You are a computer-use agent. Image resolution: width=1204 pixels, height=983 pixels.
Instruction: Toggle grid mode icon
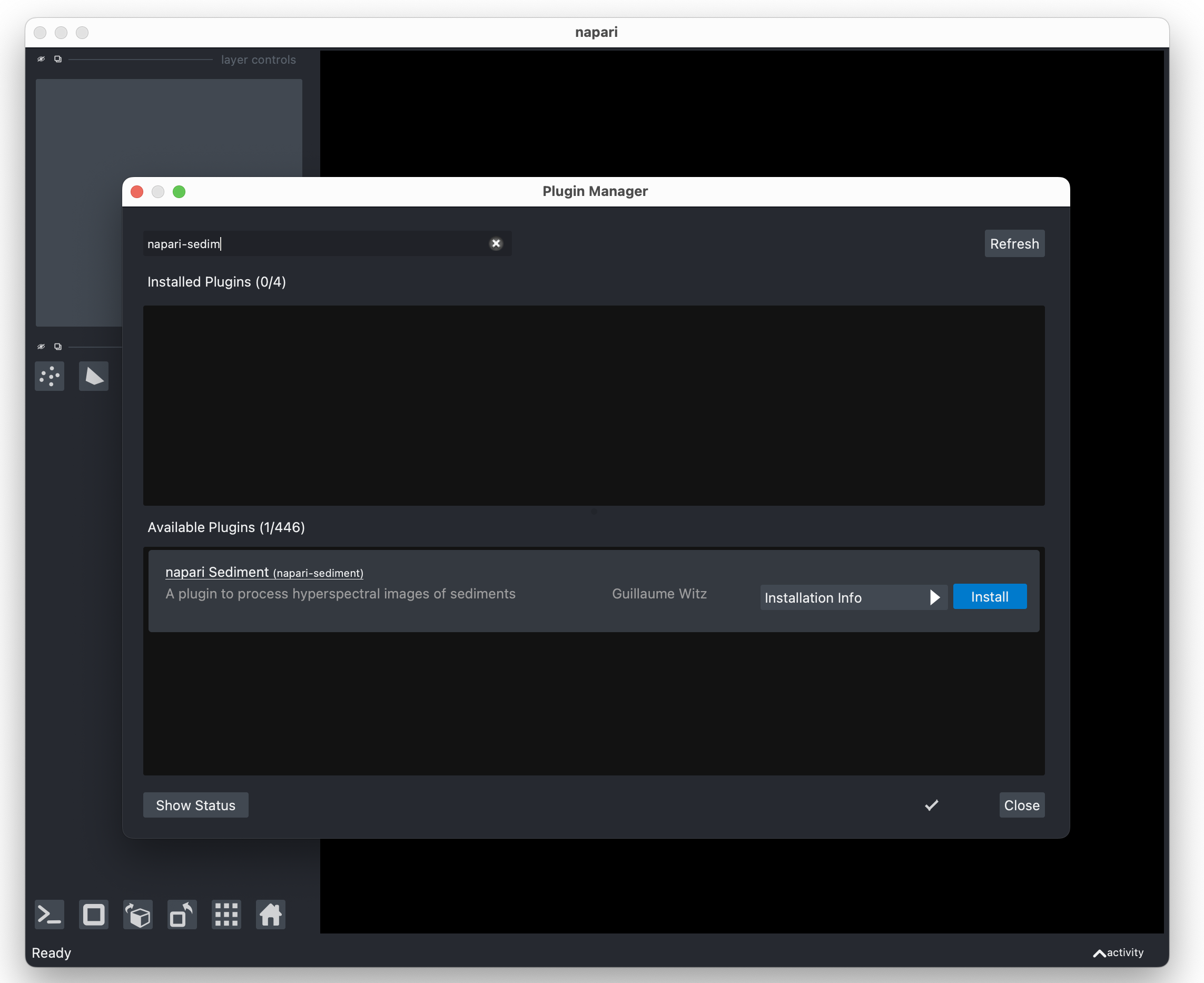[226, 915]
